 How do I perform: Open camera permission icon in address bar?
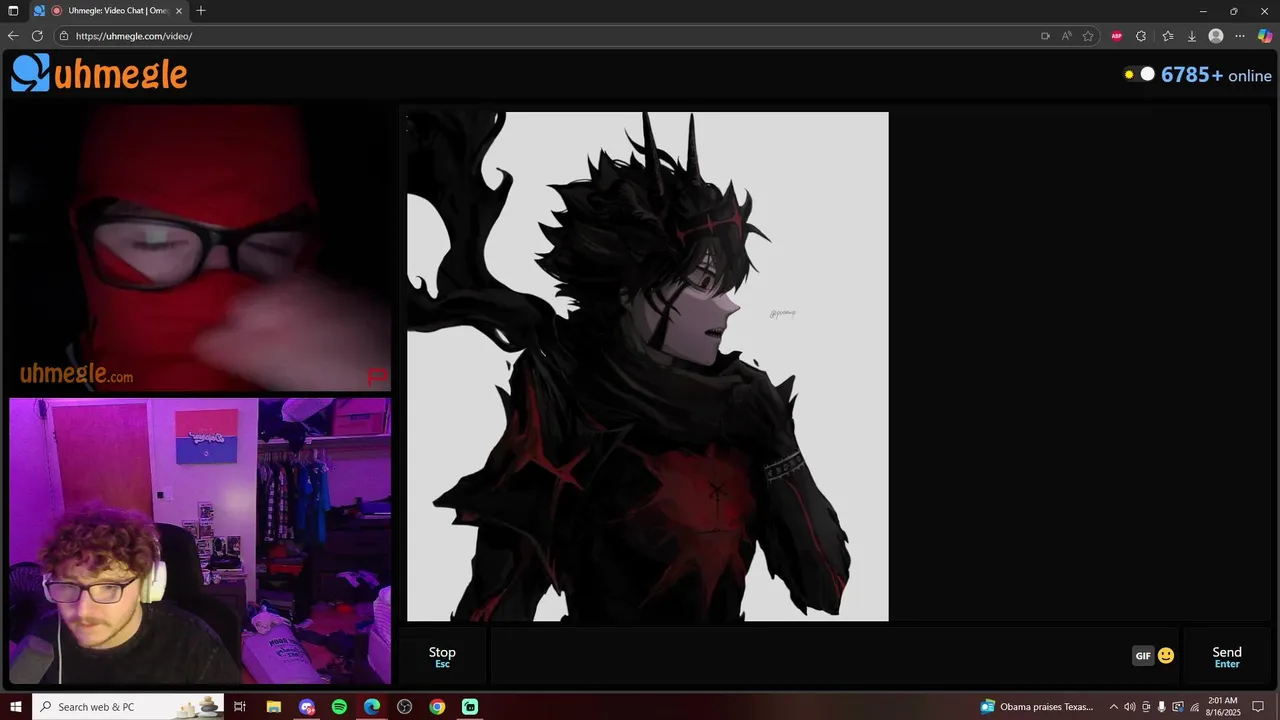click(1045, 36)
